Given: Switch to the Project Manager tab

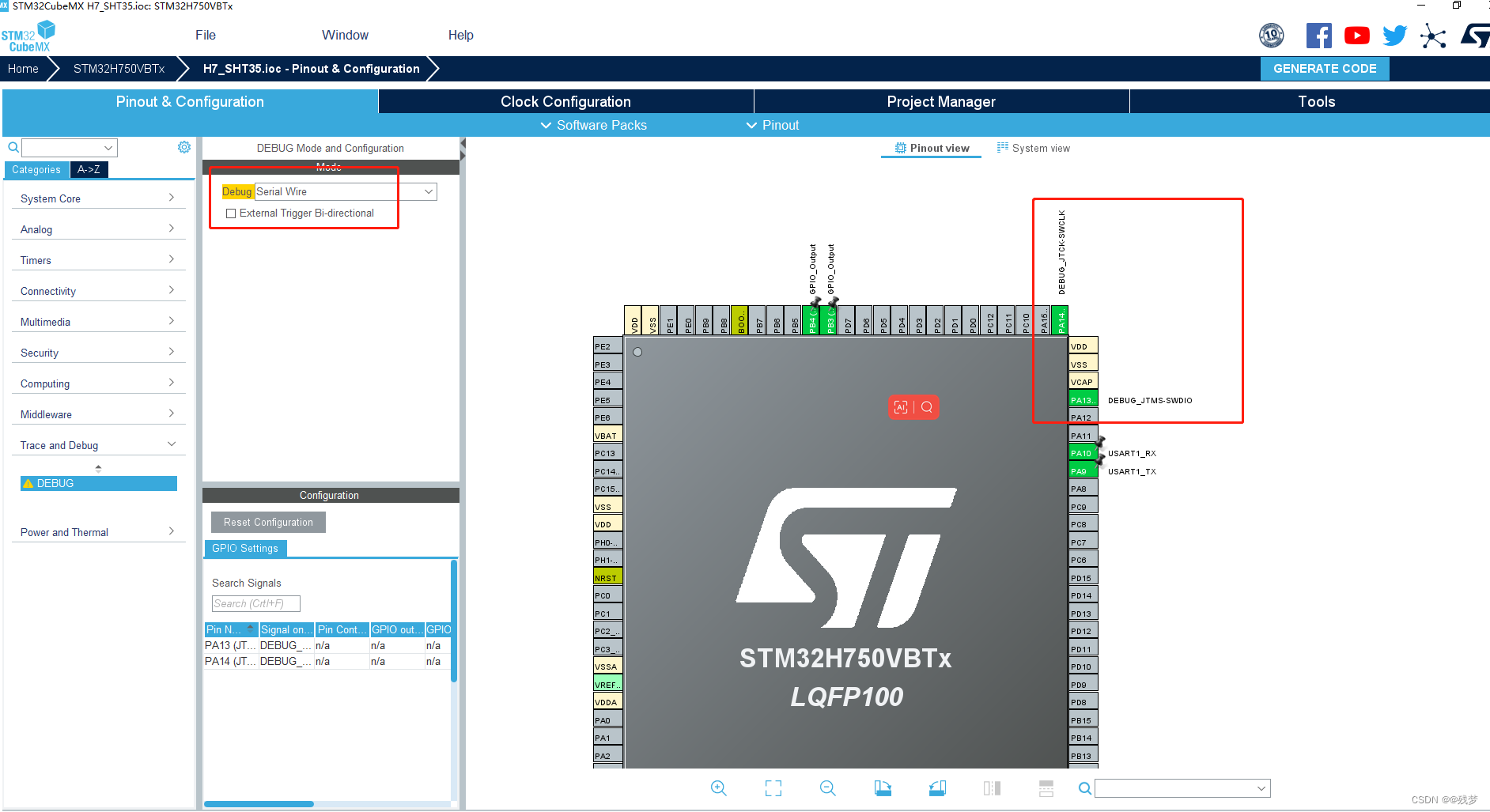Looking at the screenshot, I should tap(941, 101).
